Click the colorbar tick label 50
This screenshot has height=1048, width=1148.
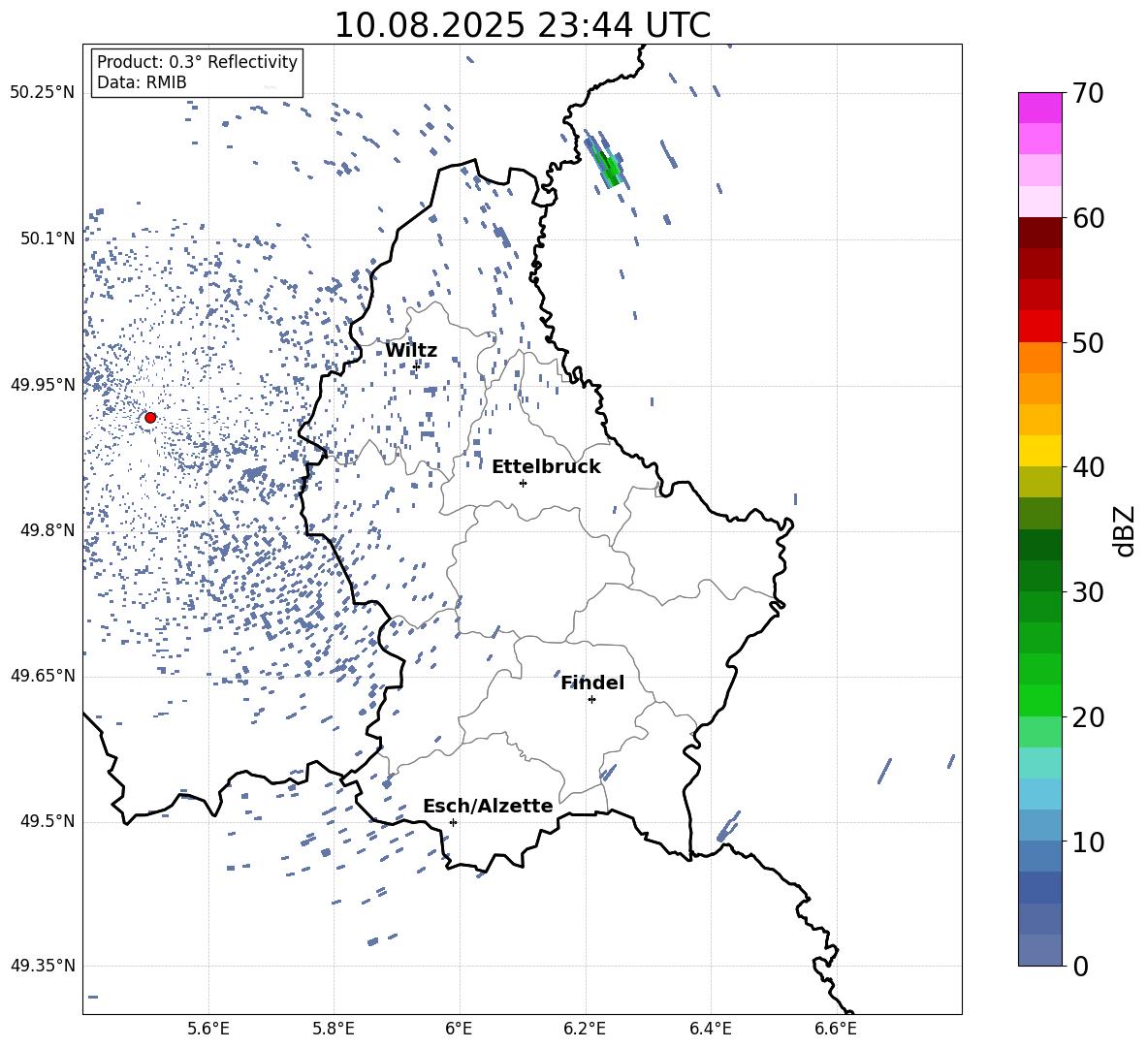1088,343
